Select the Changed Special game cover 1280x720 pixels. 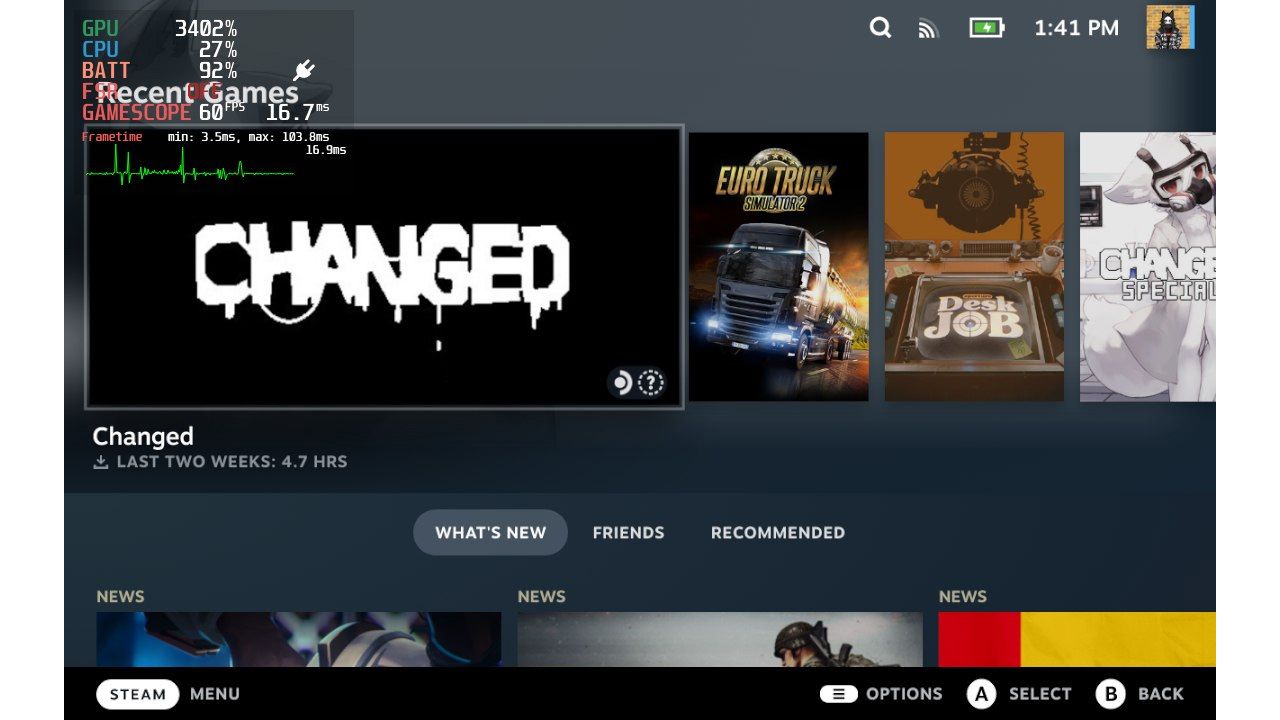[x=1148, y=267]
